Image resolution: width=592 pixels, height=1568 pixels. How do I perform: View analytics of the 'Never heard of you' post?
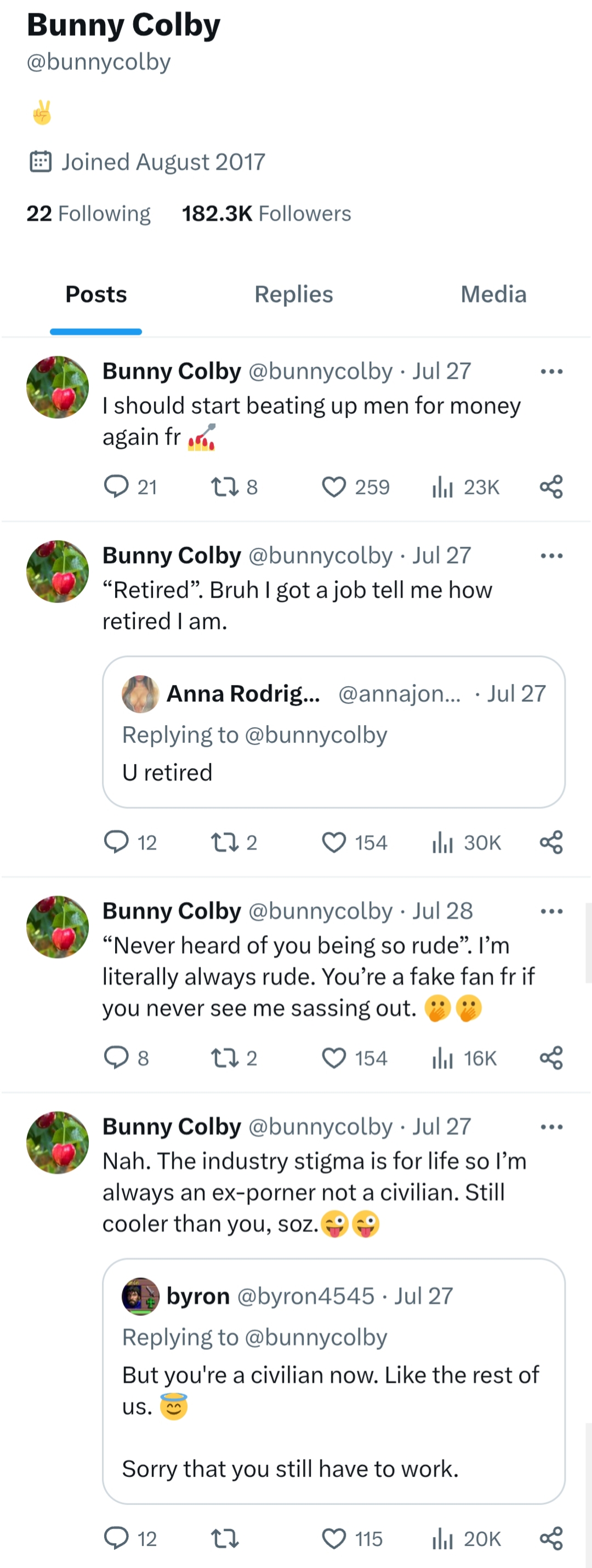point(443,1058)
